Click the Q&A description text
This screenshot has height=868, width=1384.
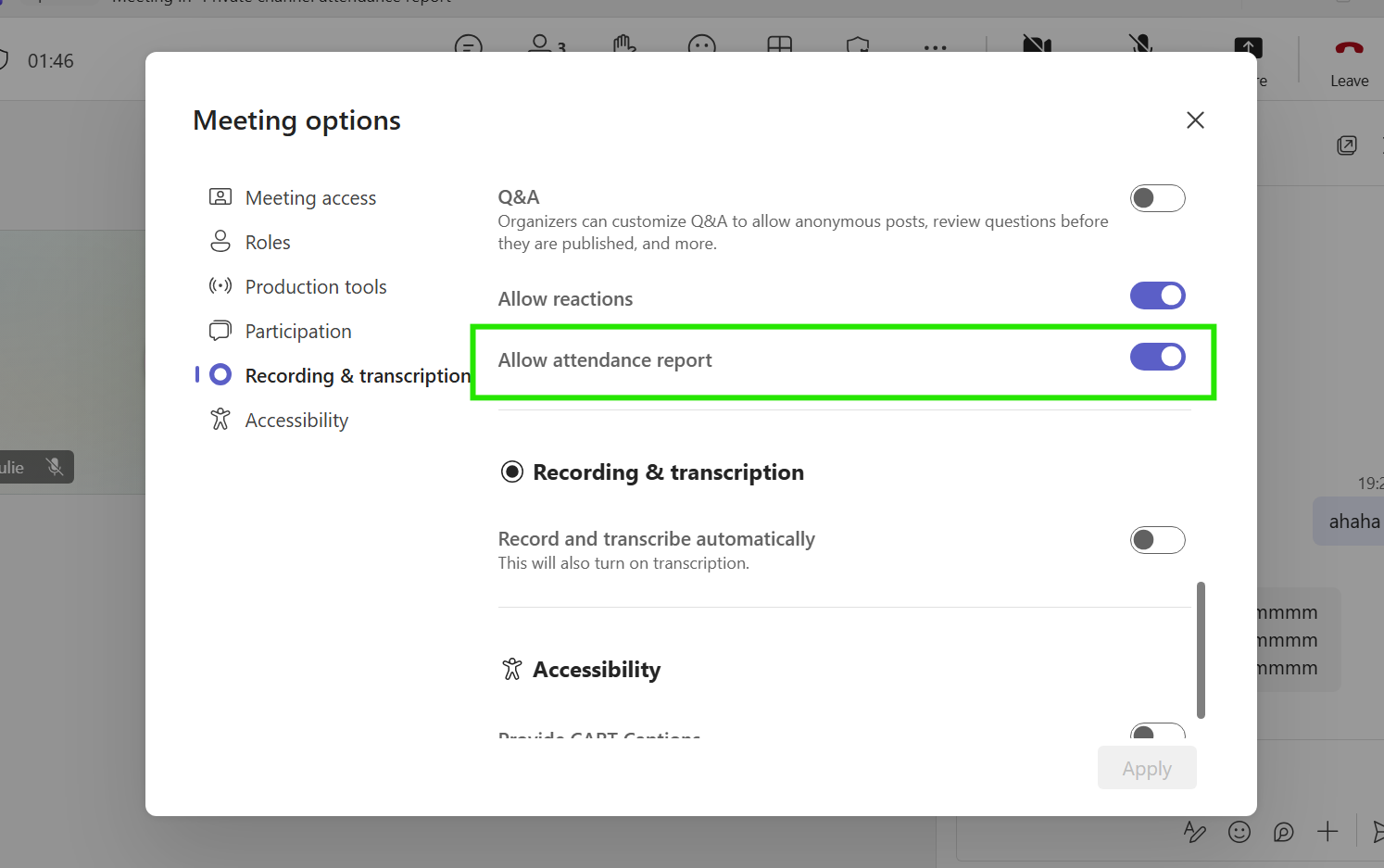[802, 233]
